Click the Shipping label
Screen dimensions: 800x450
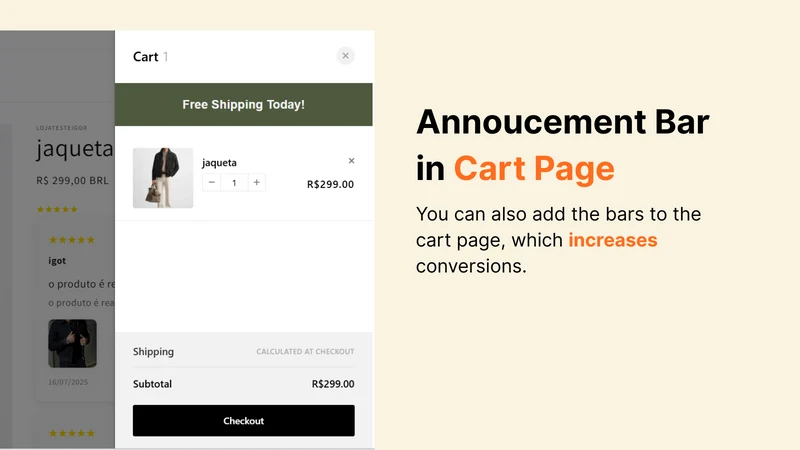(153, 352)
